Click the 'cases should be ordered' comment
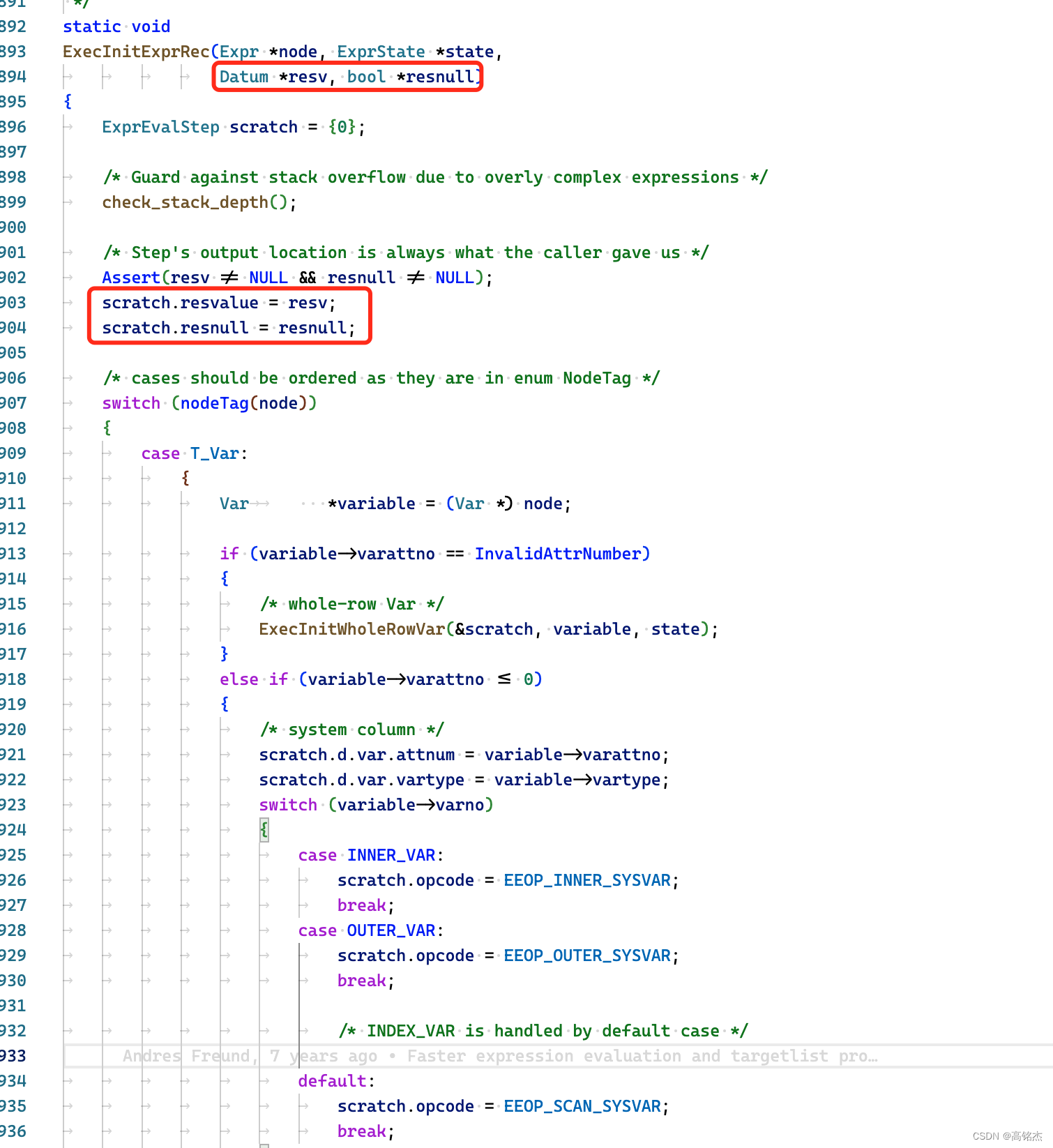The height and width of the screenshot is (1148, 1053). tap(381, 378)
